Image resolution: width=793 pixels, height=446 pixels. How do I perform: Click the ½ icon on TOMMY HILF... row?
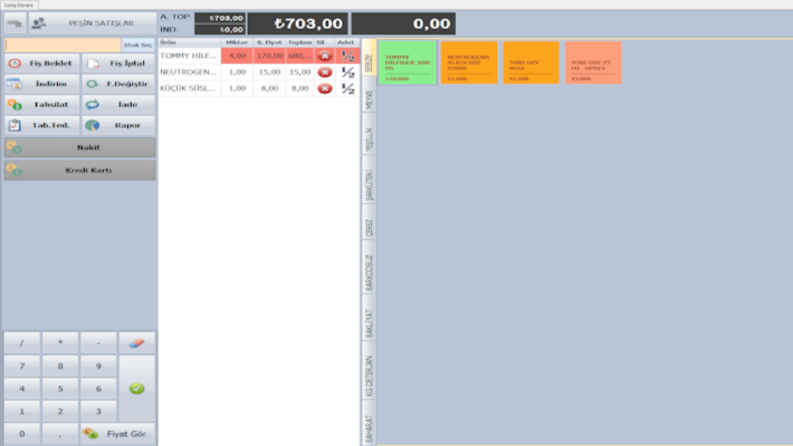347,56
